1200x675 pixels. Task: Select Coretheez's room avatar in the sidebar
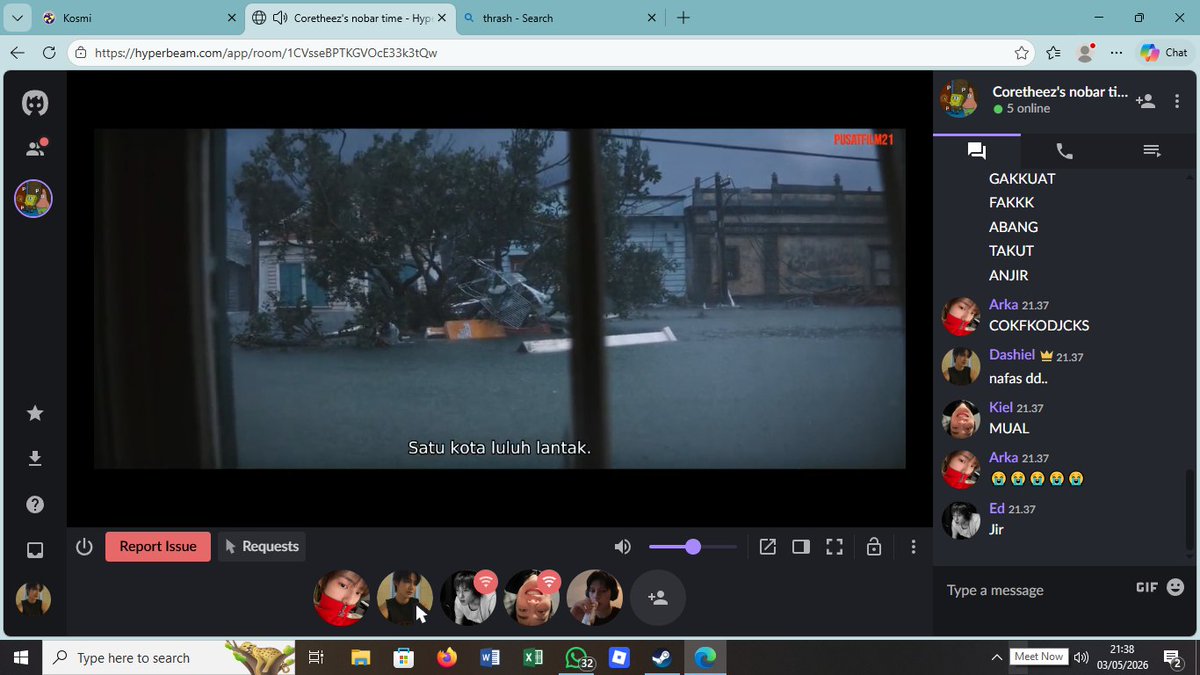(33, 199)
